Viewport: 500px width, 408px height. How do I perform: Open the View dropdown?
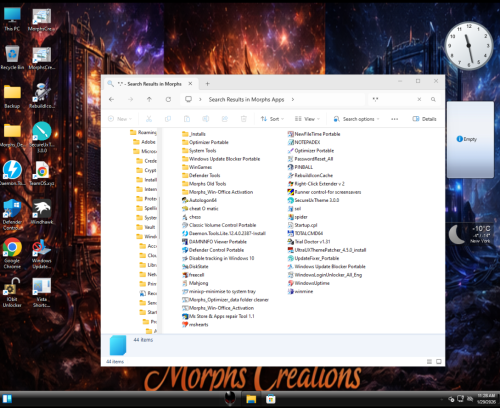[307, 119]
